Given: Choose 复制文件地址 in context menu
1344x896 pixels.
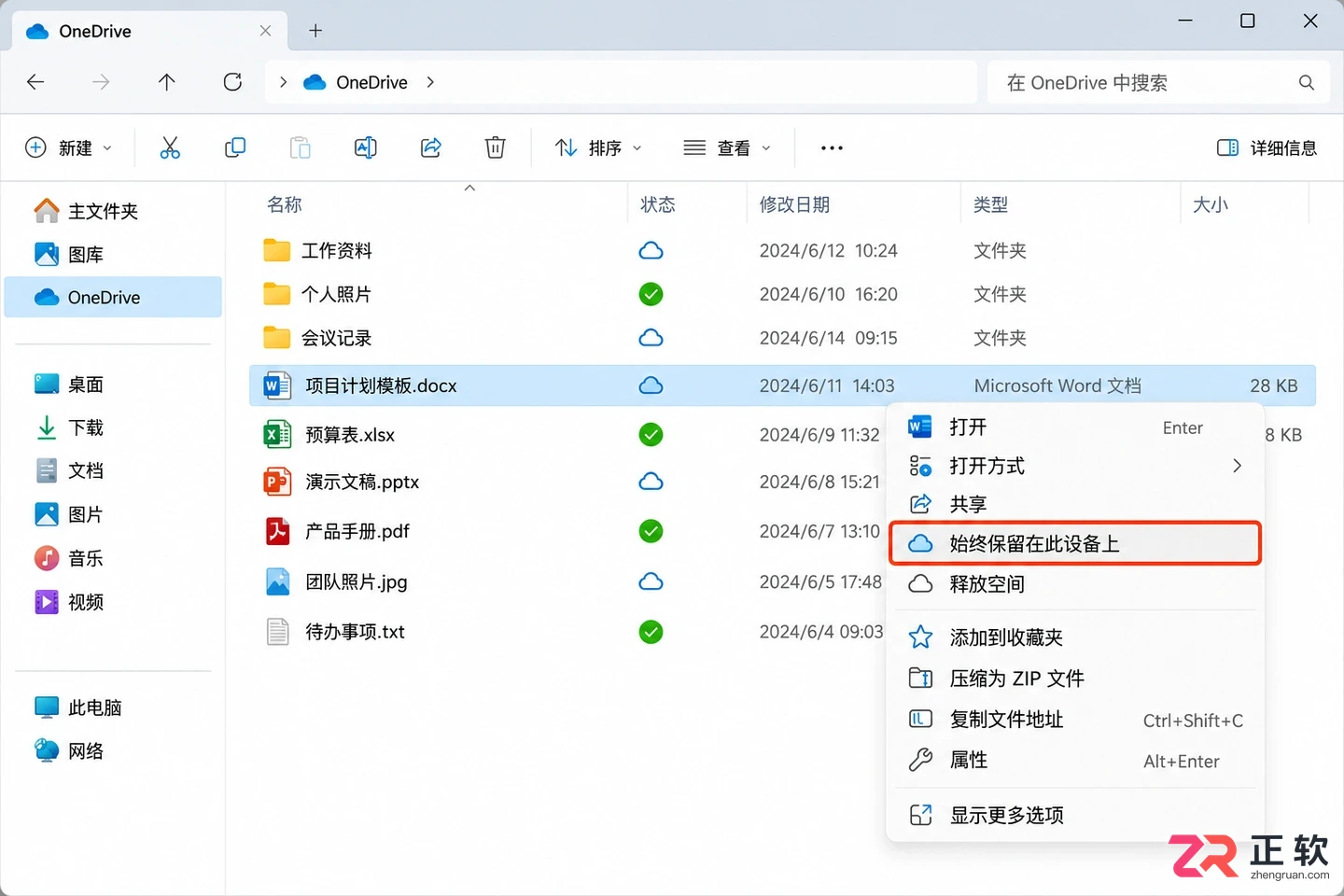Looking at the screenshot, I should 1074,720.
